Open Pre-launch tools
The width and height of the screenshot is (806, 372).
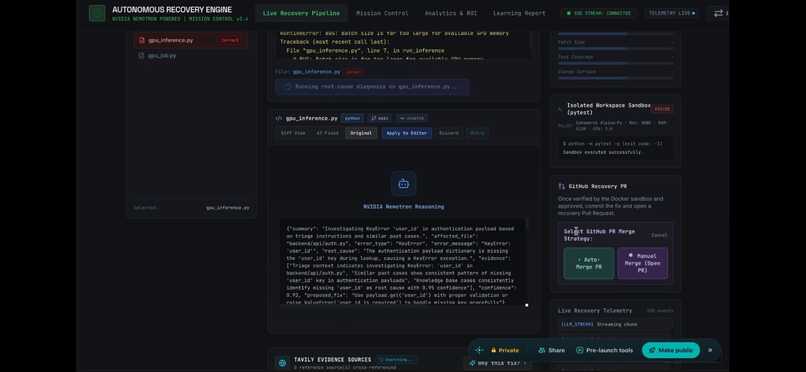(x=604, y=350)
